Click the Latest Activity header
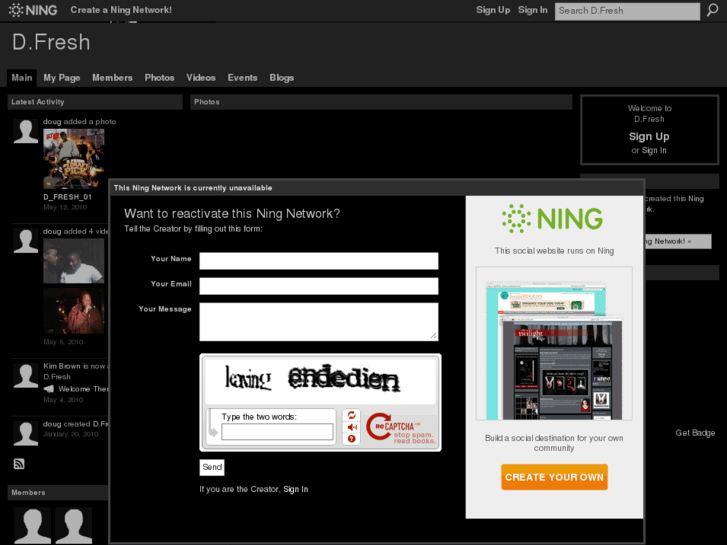Image resolution: width=727 pixels, height=545 pixels. pos(95,102)
